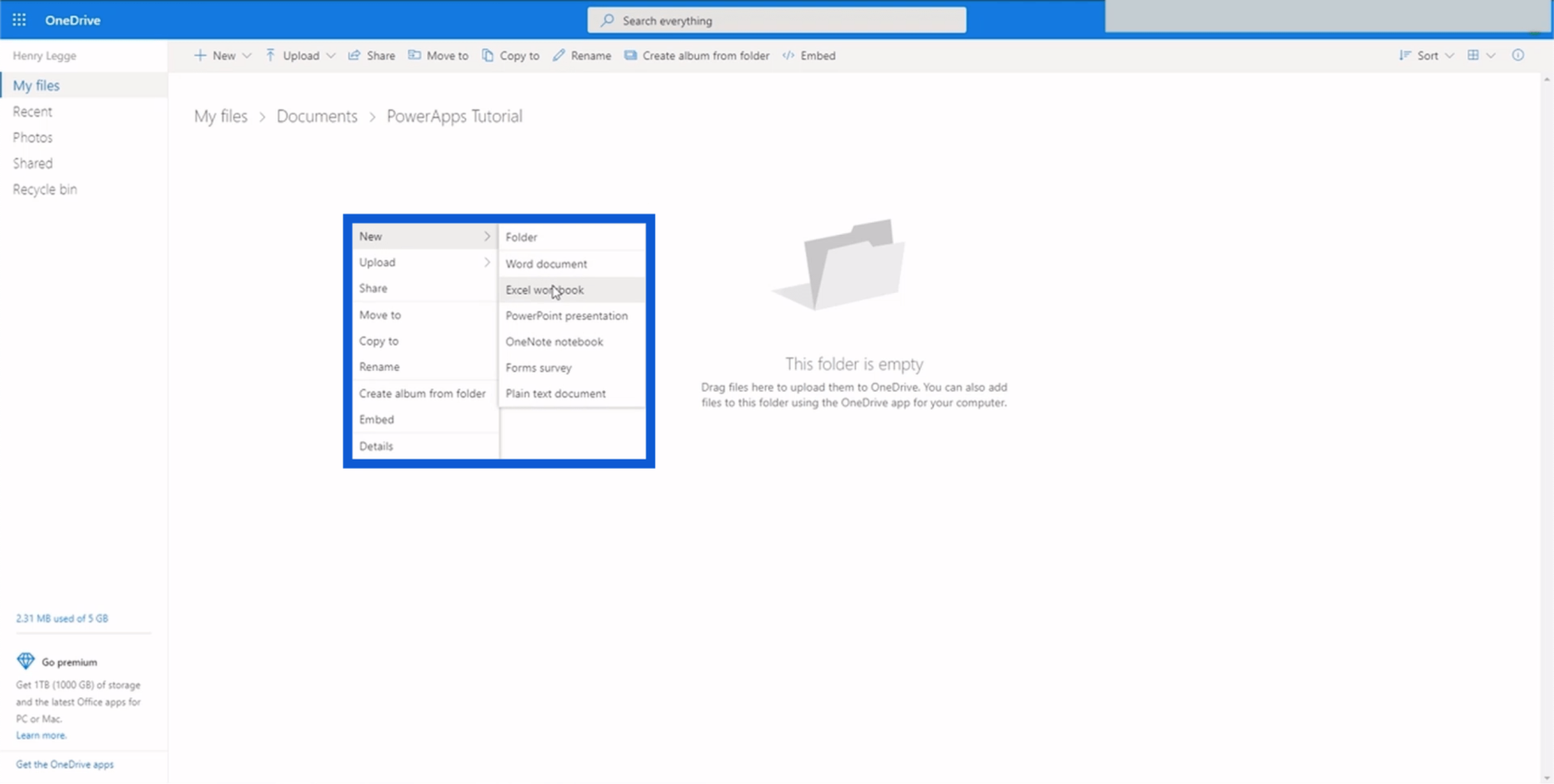Click the Go premium heading
The width and height of the screenshot is (1554, 784).
coord(69,662)
